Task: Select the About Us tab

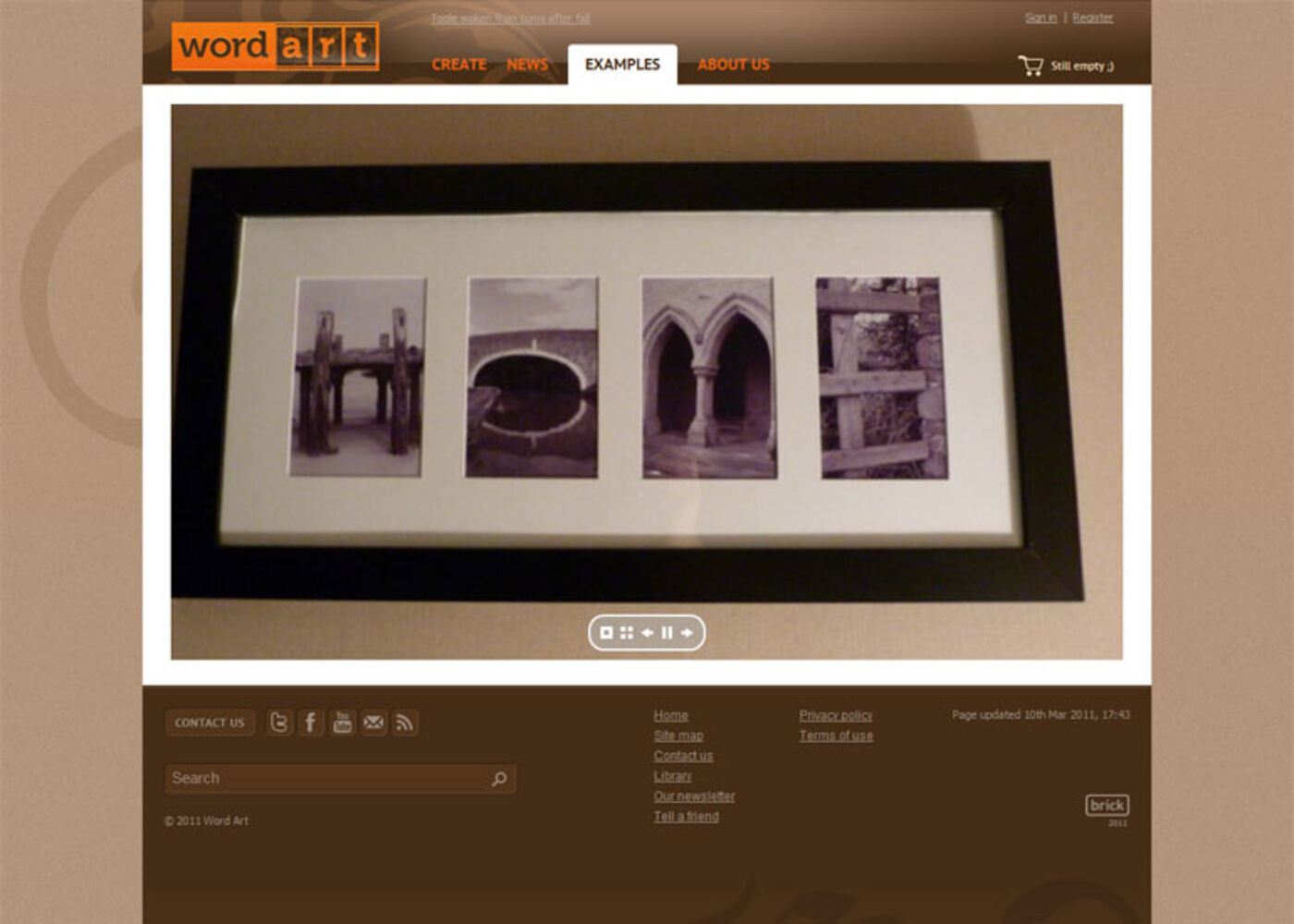Action: coord(733,65)
